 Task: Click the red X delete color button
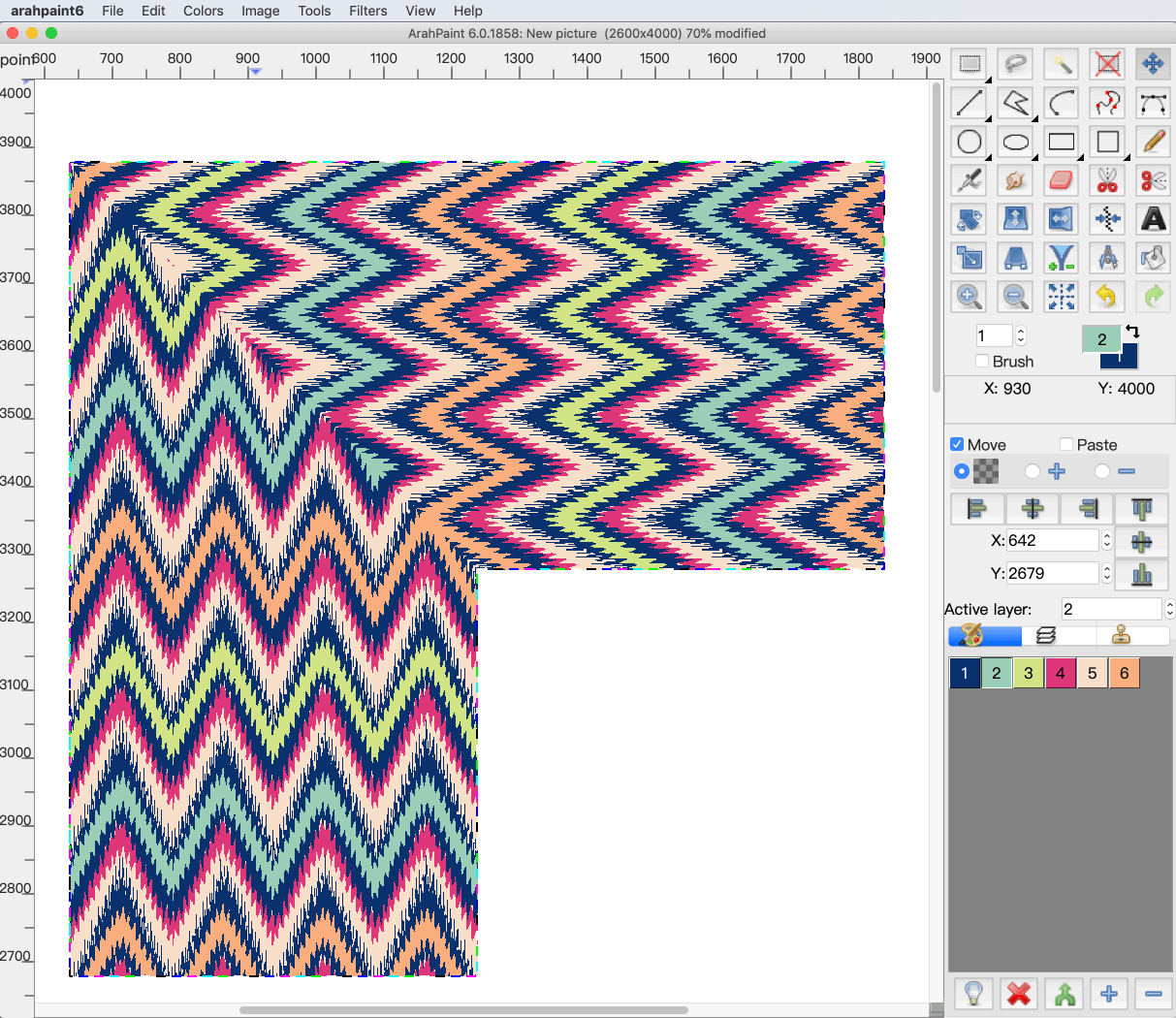1018,994
